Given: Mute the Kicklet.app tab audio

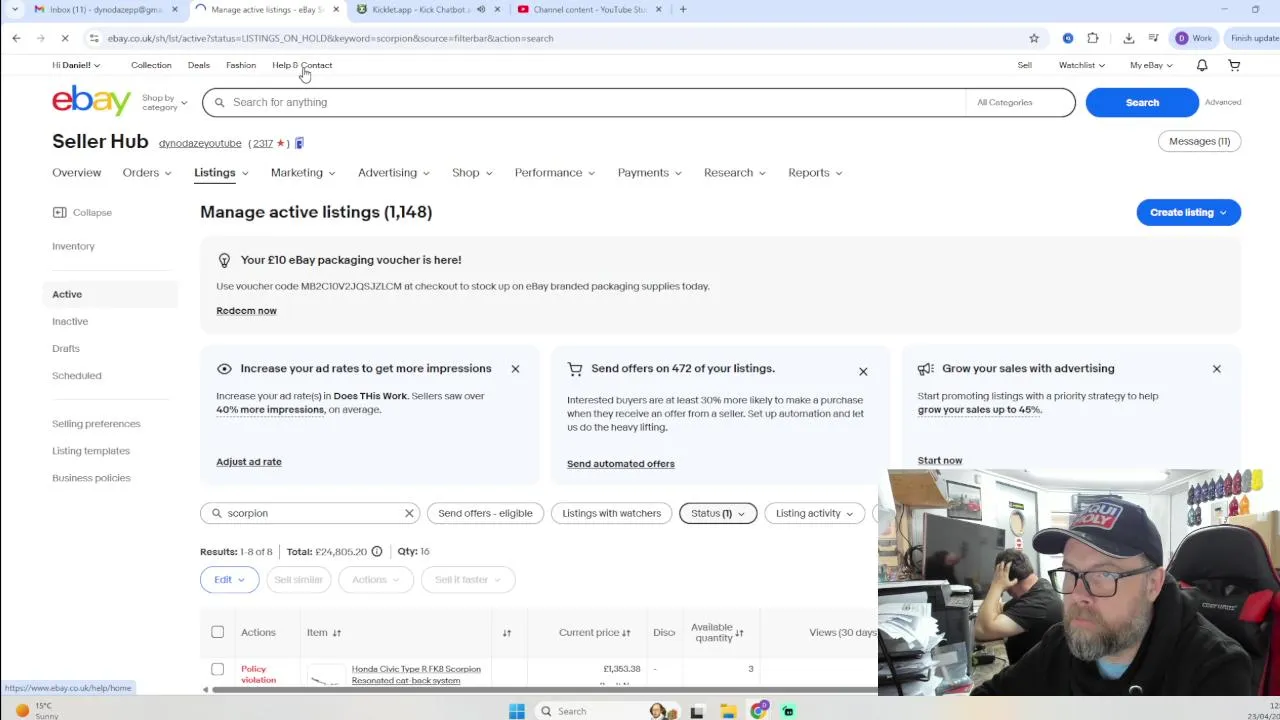Looking at the screenshot, I should 481,9.
